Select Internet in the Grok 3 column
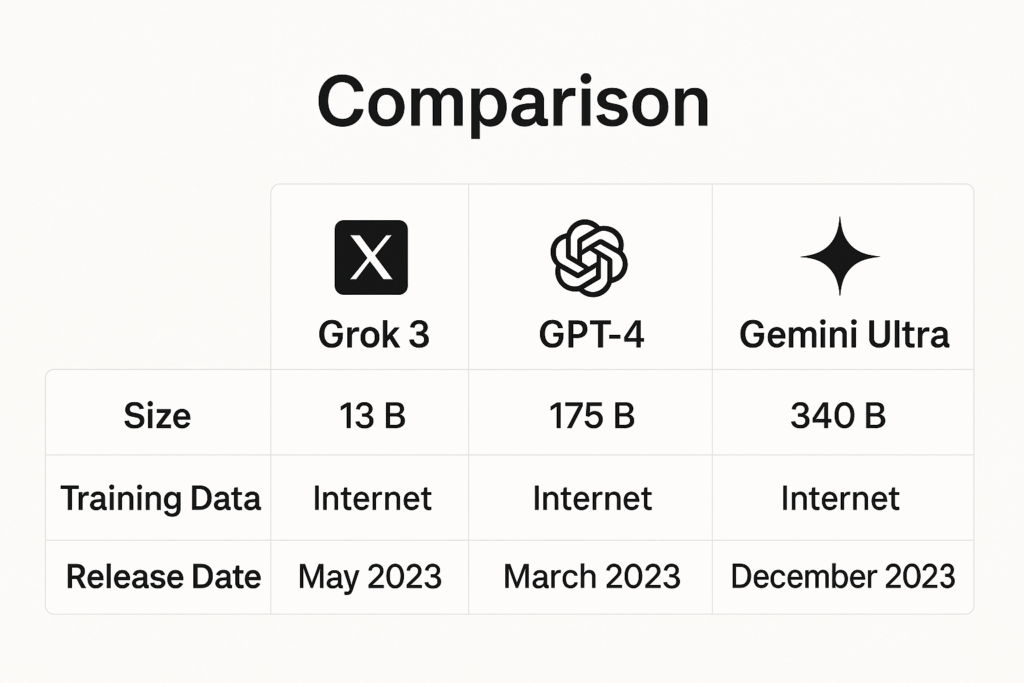The height and width of the screenshot is (683, 1024). pos(372,498)
